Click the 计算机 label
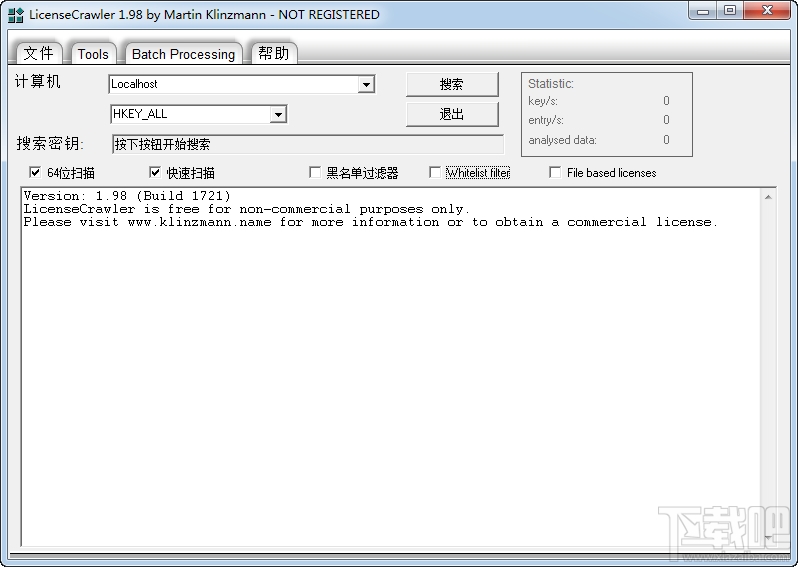The width and height of the screenshot is (798, 567). point(38,81)
